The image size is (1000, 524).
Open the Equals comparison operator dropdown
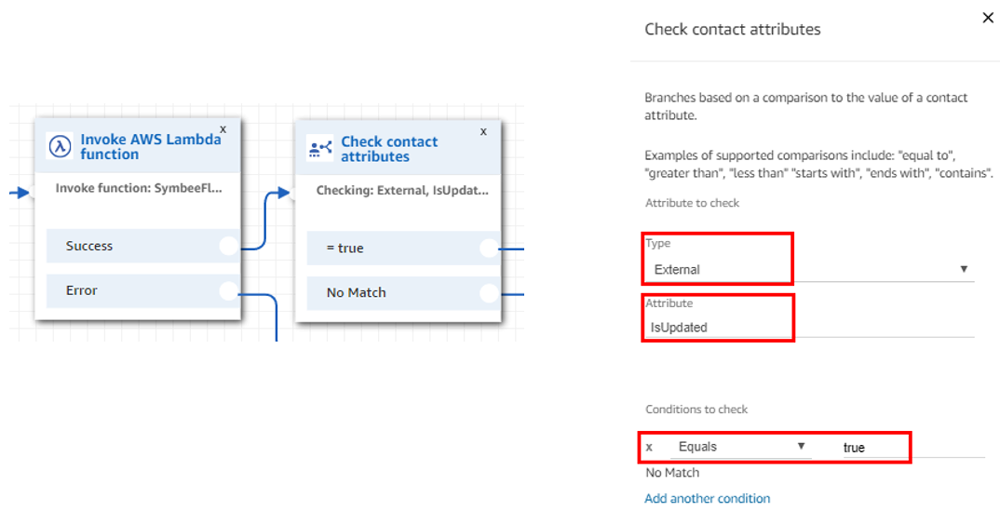tap(741, 447)
